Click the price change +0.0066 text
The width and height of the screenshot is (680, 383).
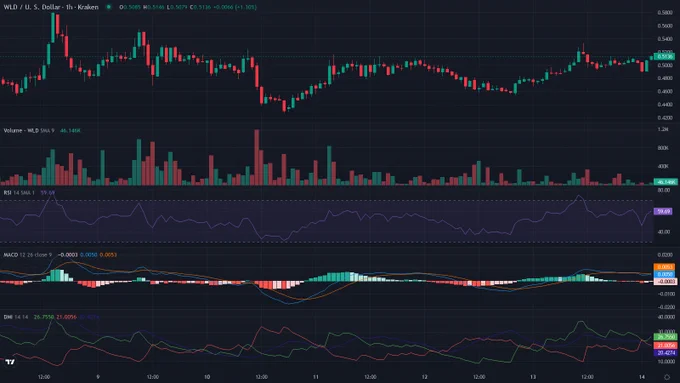223,7
